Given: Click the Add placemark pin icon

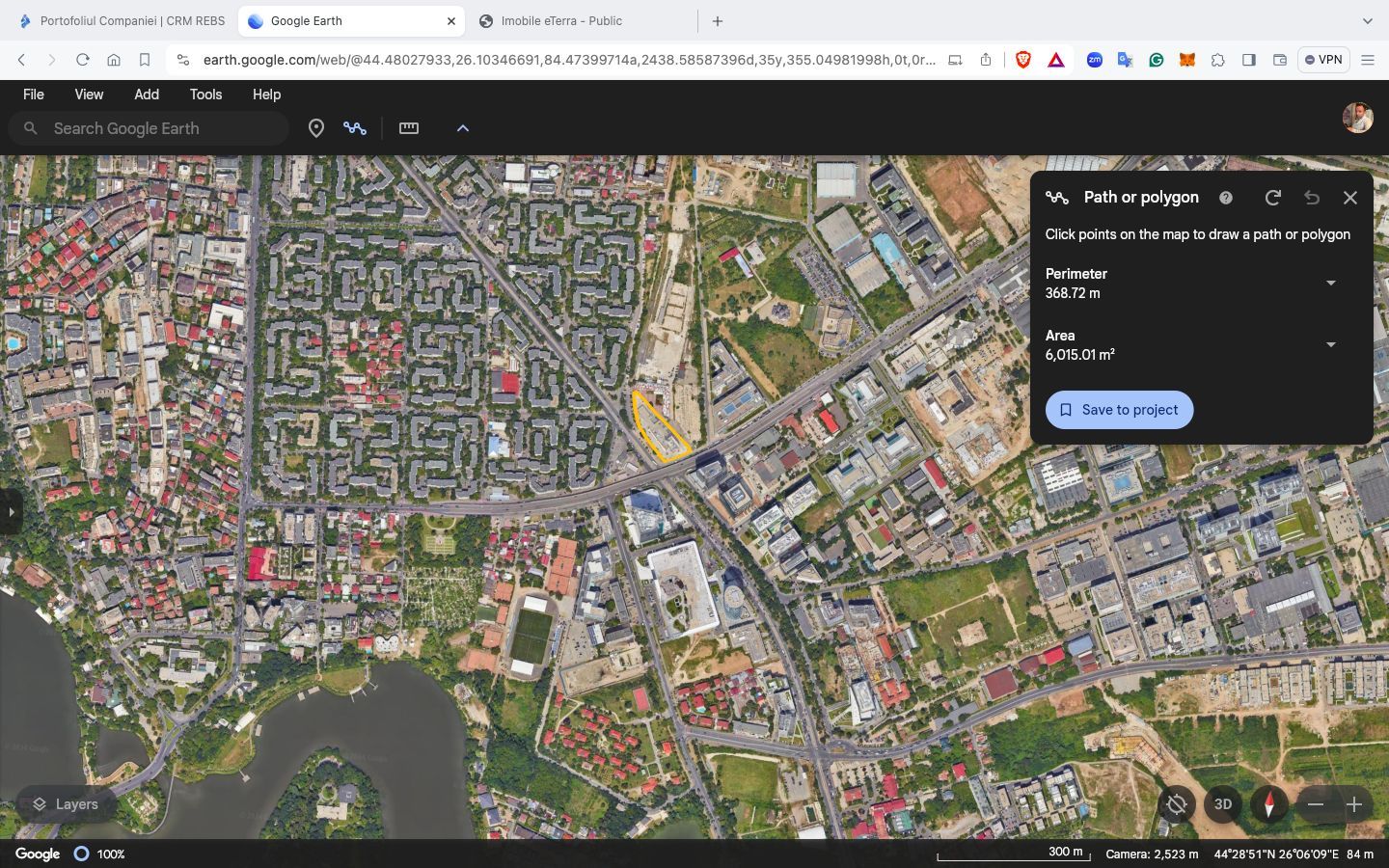Looking at the screenshot, I should (315, 128).
